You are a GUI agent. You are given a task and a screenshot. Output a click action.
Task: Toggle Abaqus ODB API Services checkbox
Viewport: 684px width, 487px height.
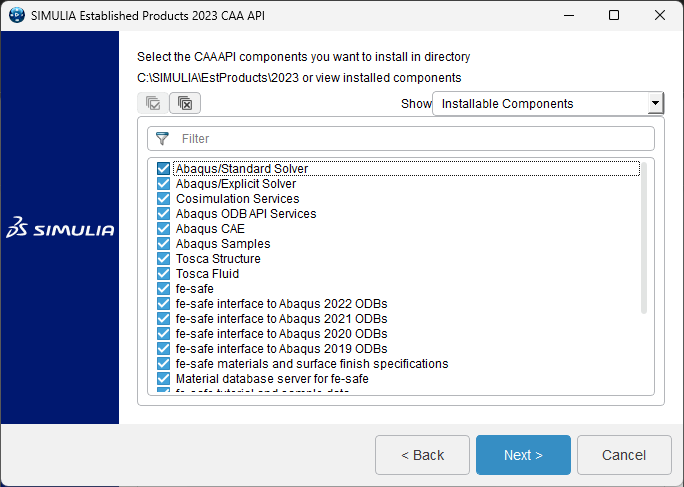tap(164, 214)
